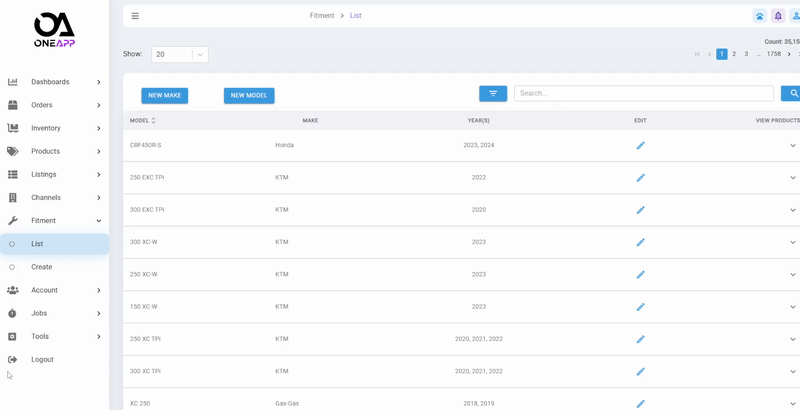Expand the Orders menu chevron

(98, 105)
